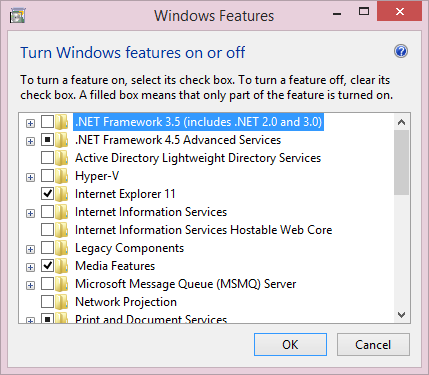Click folder icon beside Hostable Web Core
Image resolution: width=429 pixels, height=375 pixels.
62,230
